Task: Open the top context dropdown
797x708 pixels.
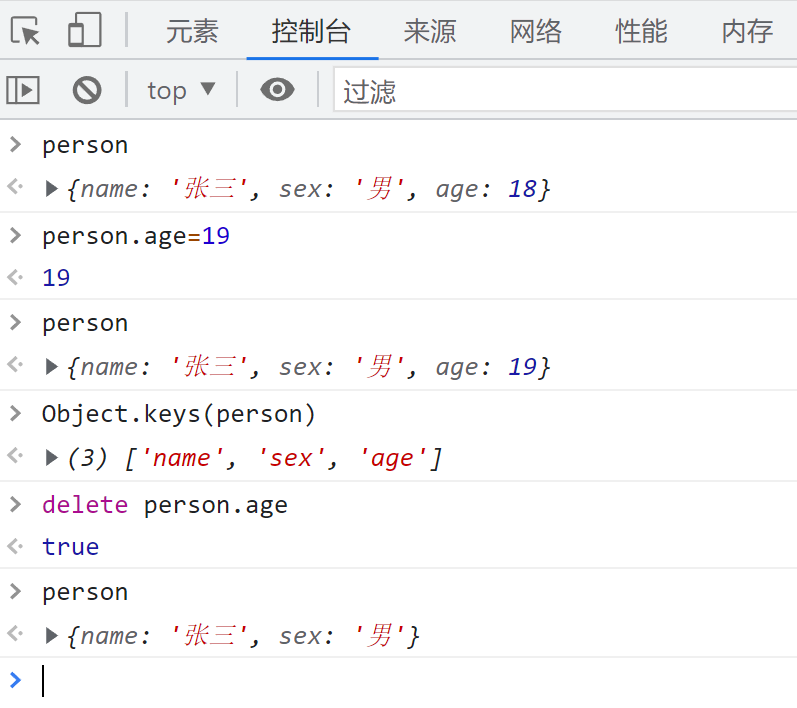Action: 181,91
